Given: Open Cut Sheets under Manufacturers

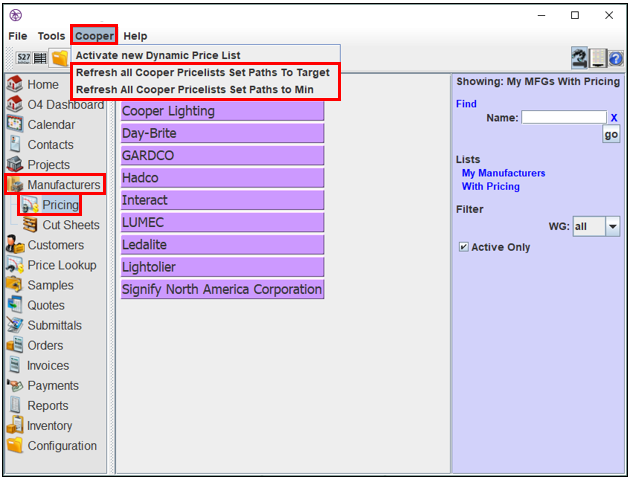Looking at the screenshot, I should pyautogui.click(x=61, y=225).
